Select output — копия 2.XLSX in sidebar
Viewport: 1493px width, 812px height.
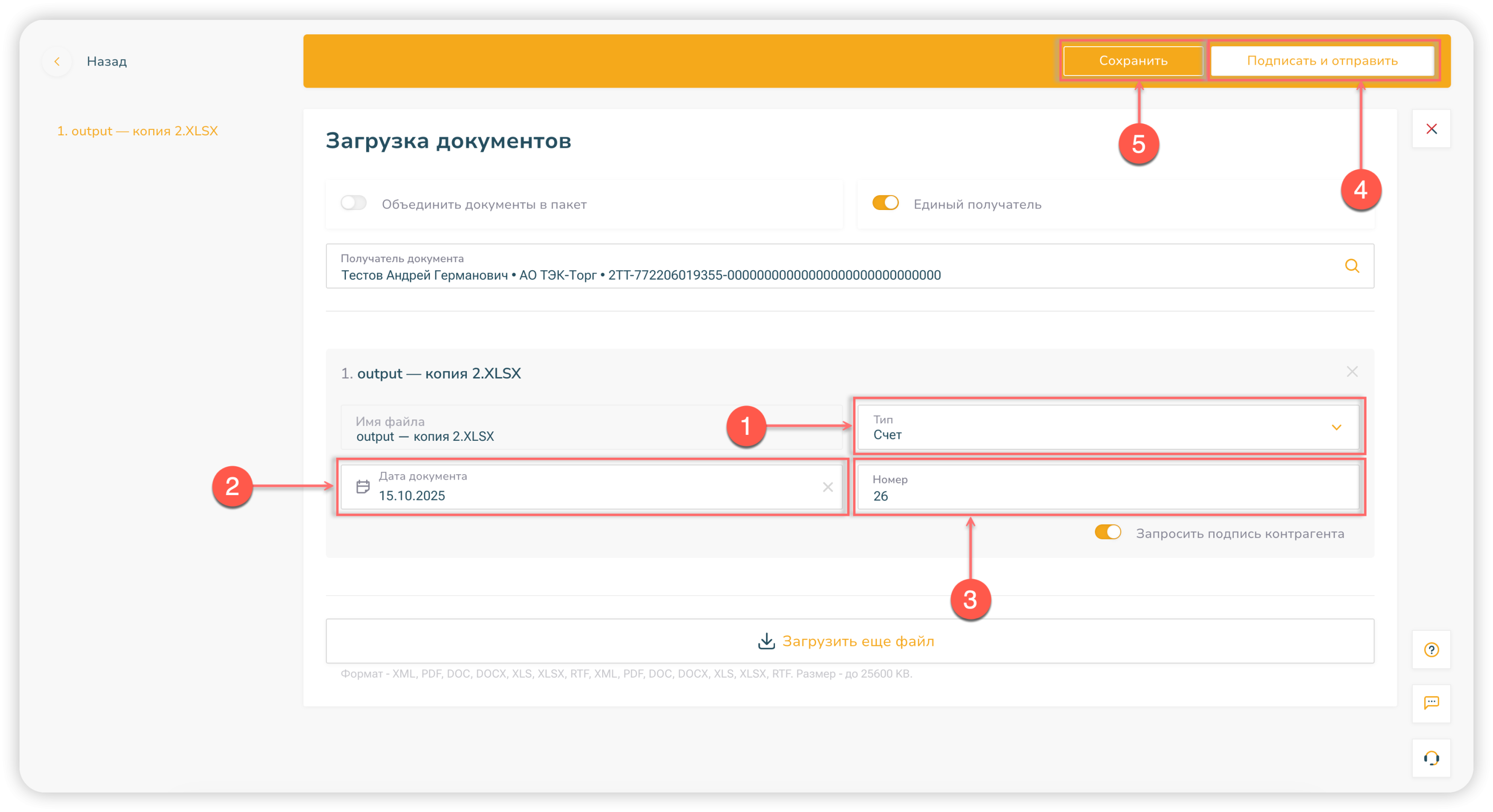137,131
